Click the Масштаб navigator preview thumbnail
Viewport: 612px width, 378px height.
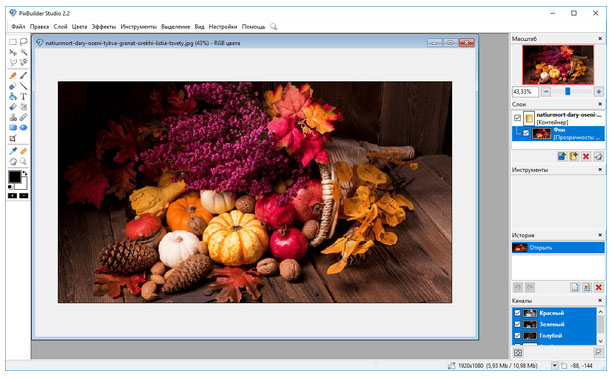click(x=558, y=65)
